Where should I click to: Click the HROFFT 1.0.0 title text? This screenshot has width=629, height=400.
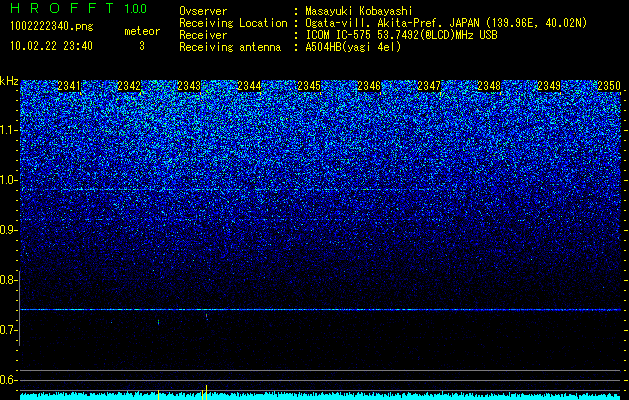(x=78, y=8)
